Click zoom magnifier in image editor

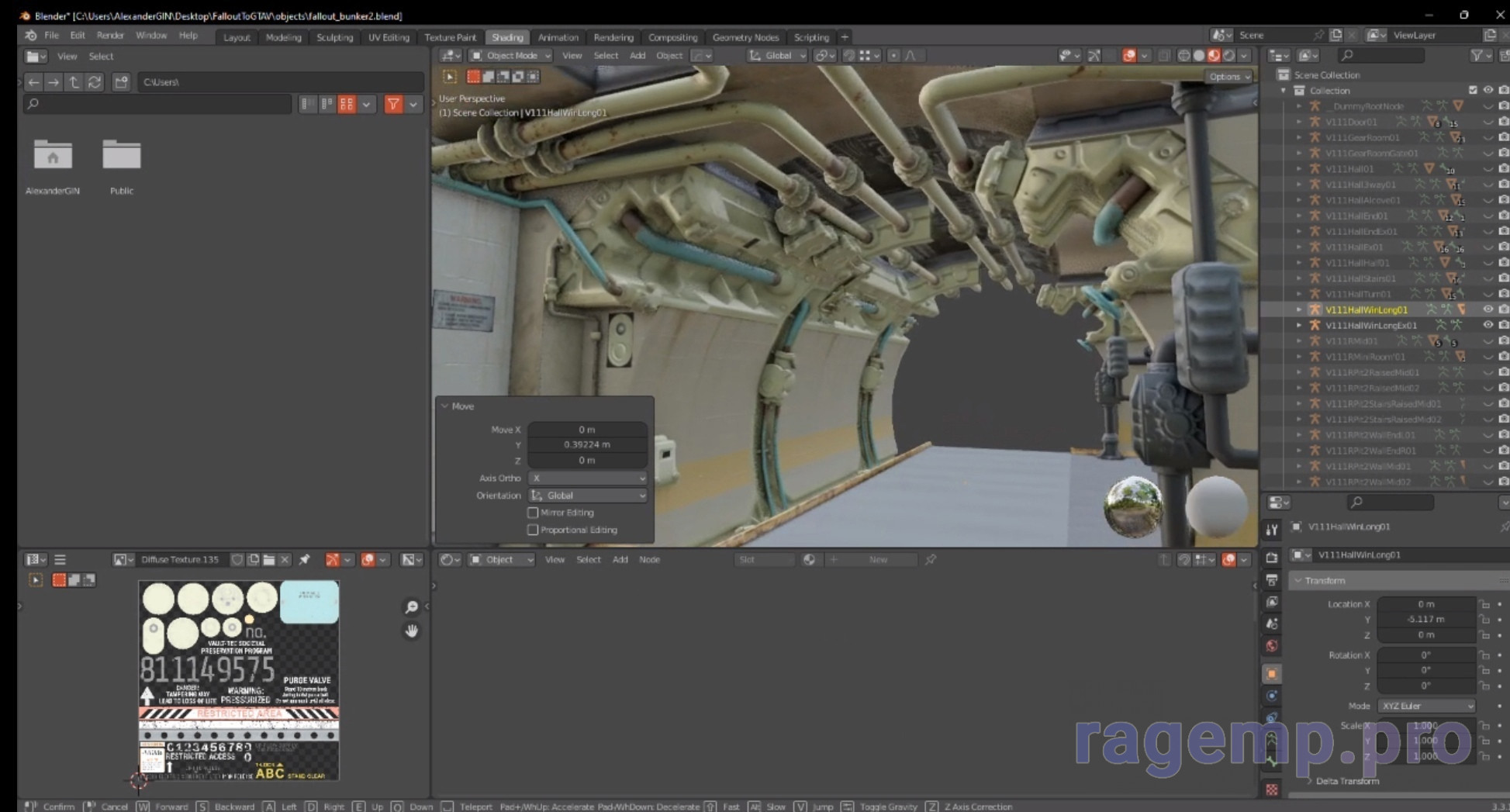tap(412, 606)
